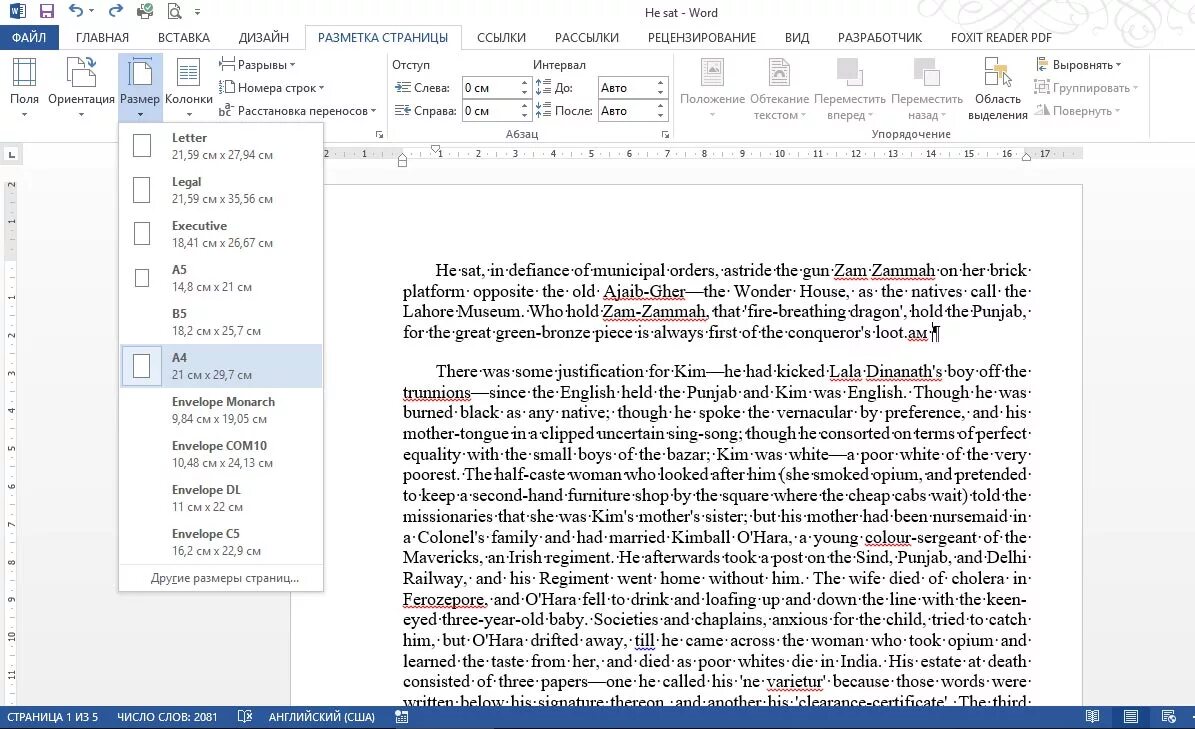Click in the Слева indent field
This screenshot has height=729, width=1195.
pos(489,88)
